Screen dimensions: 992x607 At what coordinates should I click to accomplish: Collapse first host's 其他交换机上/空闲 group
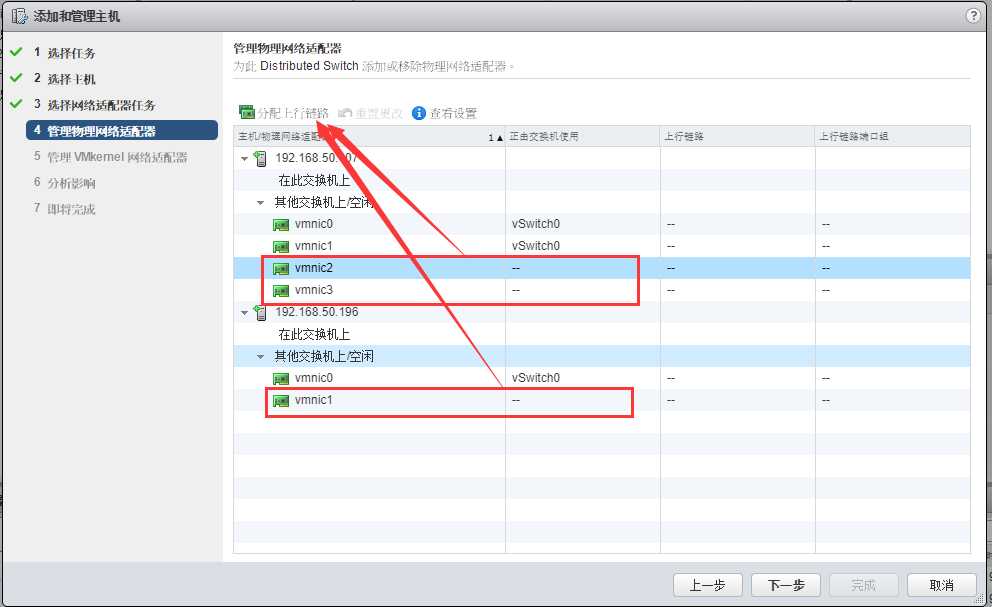[260, 203]
